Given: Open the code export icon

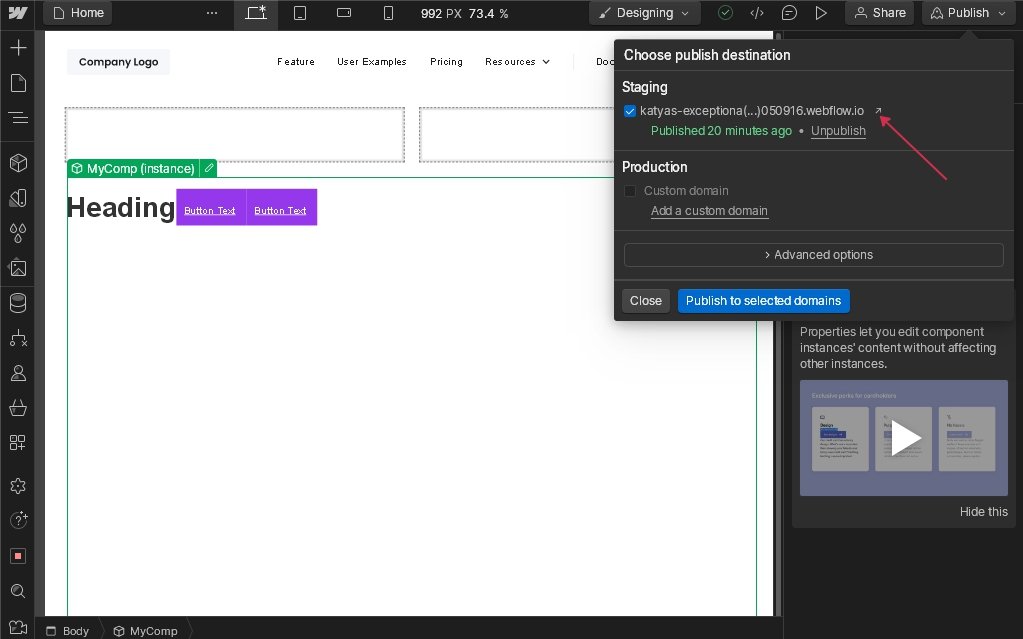Looking at the screenshot, I should point(757,13).
